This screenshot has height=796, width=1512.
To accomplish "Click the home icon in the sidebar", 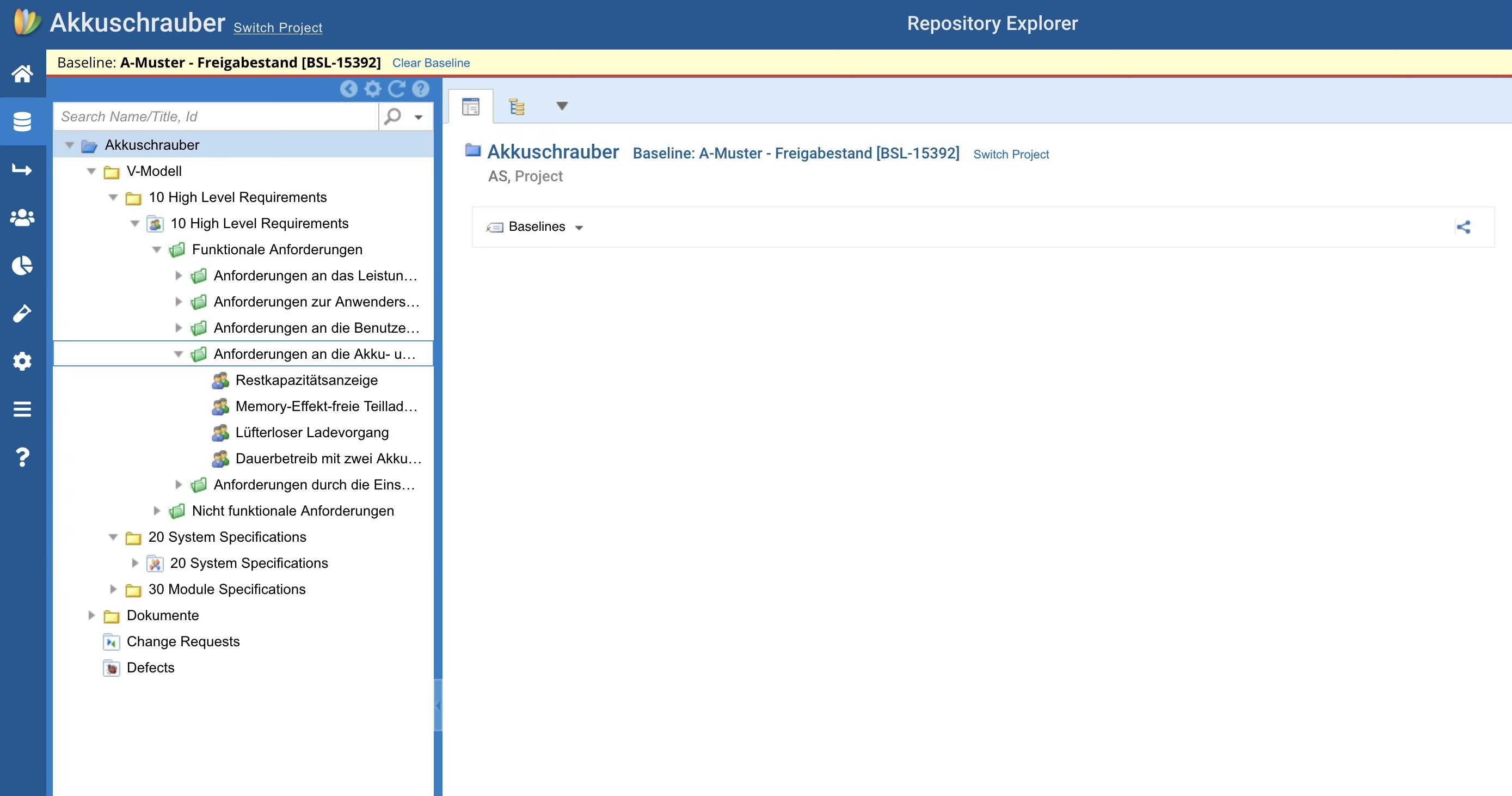I will pyautogui.click(x=22, y=74).
